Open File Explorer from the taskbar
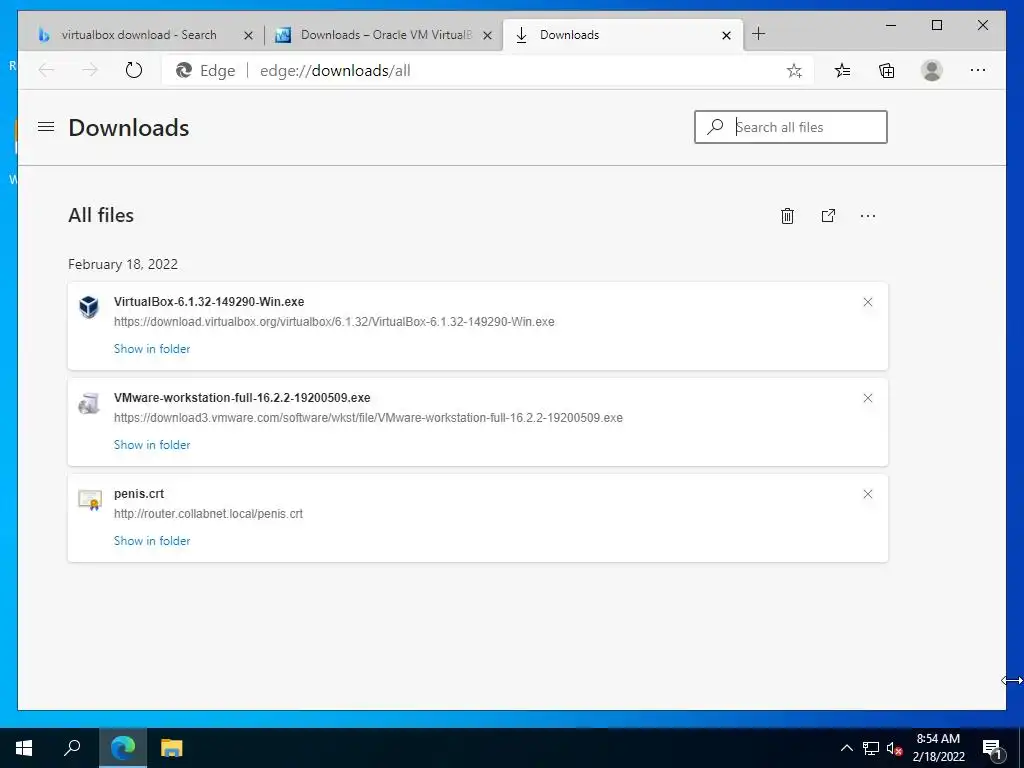This screenshot has width=1024, height=768. tap(172, 748)
